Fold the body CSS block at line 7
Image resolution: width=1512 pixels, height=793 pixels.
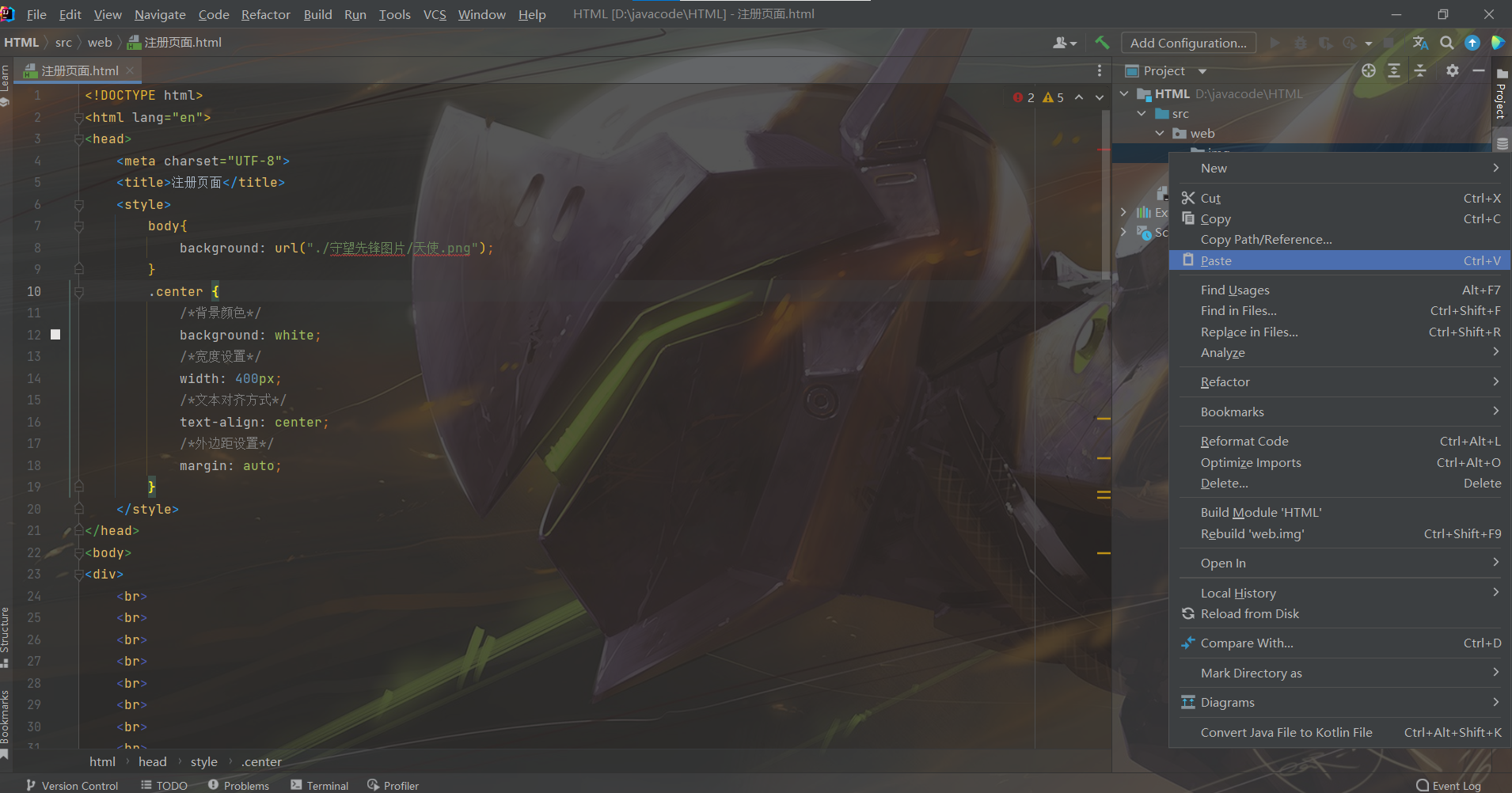coord(78,226)
